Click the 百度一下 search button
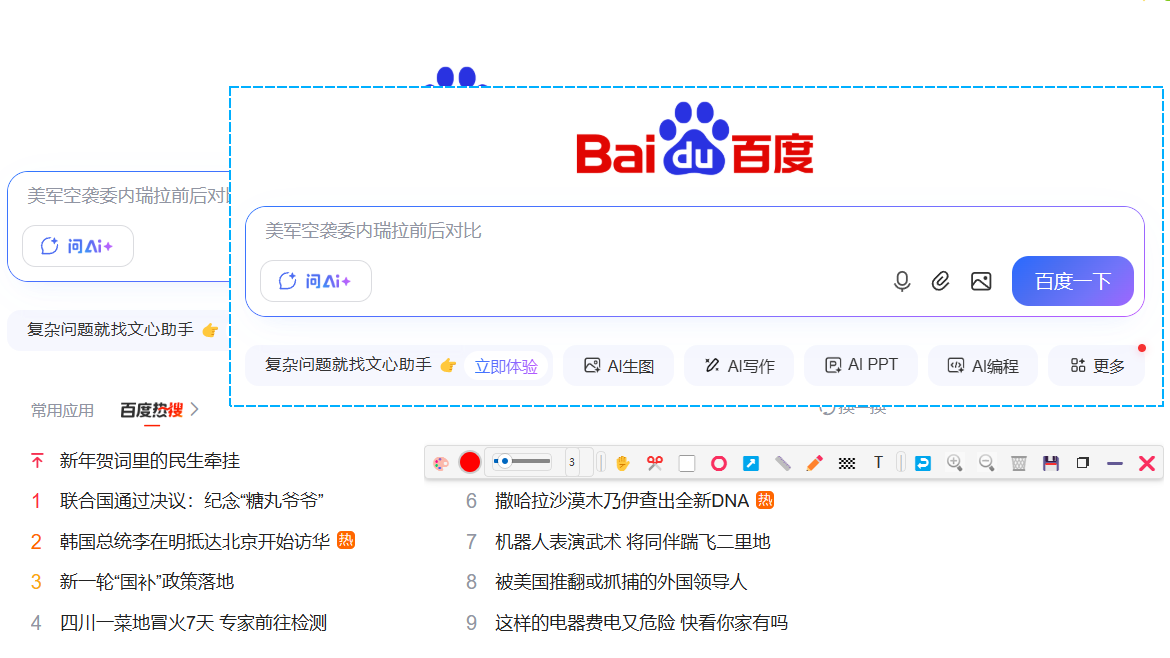 (1072, 281)
